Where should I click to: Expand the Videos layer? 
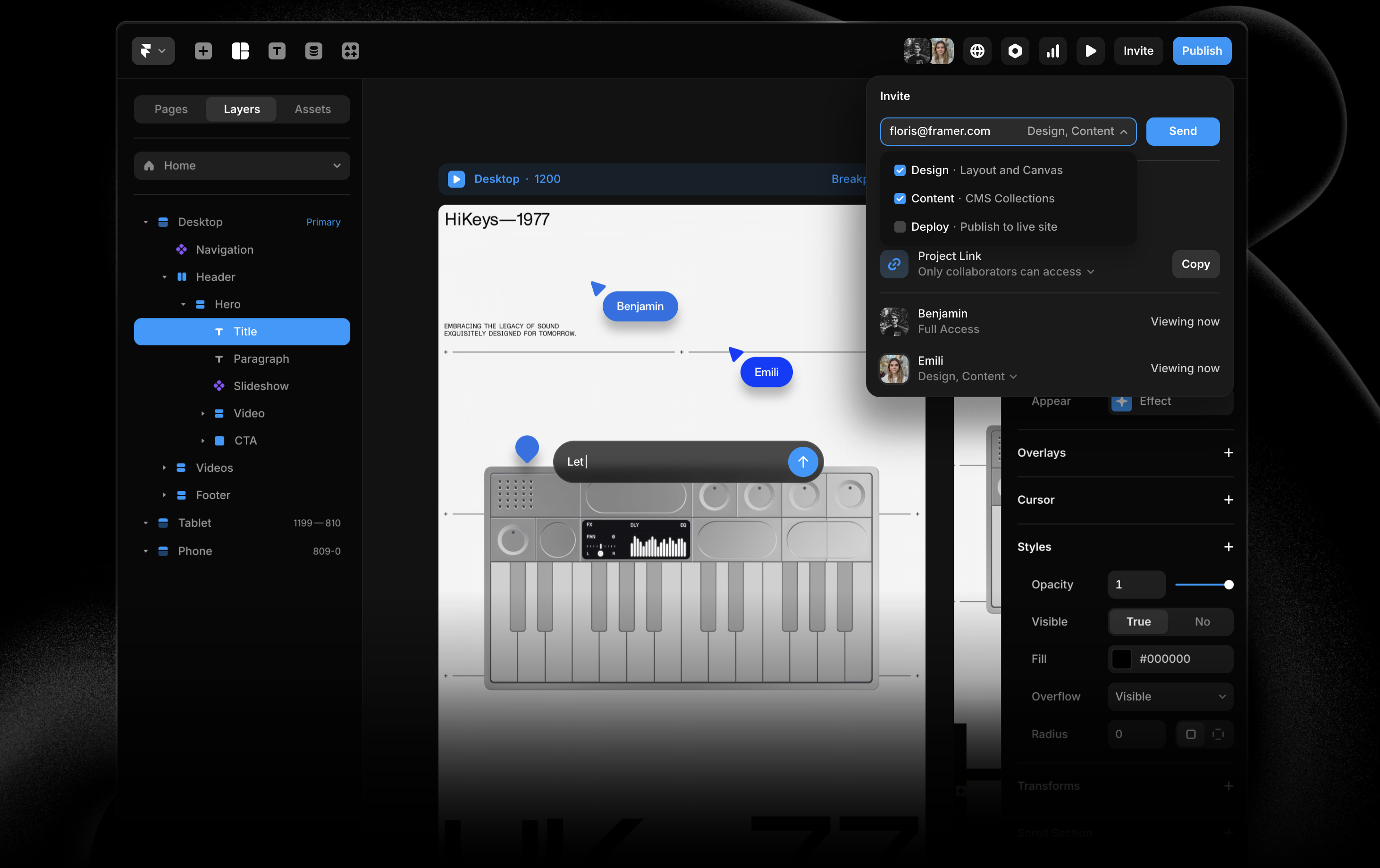[x=164, y=467]
